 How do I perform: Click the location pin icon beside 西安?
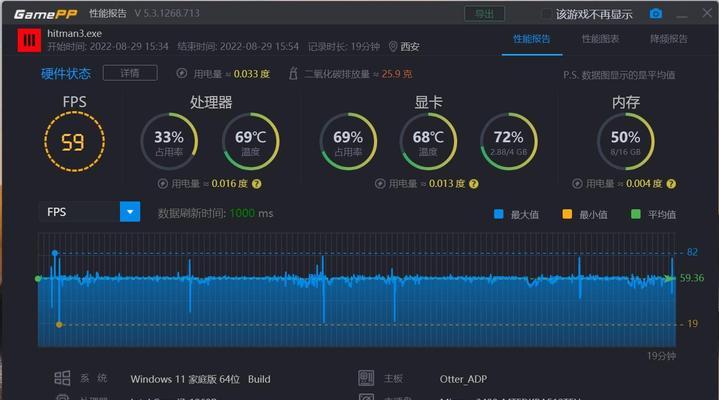click(393, 46)
